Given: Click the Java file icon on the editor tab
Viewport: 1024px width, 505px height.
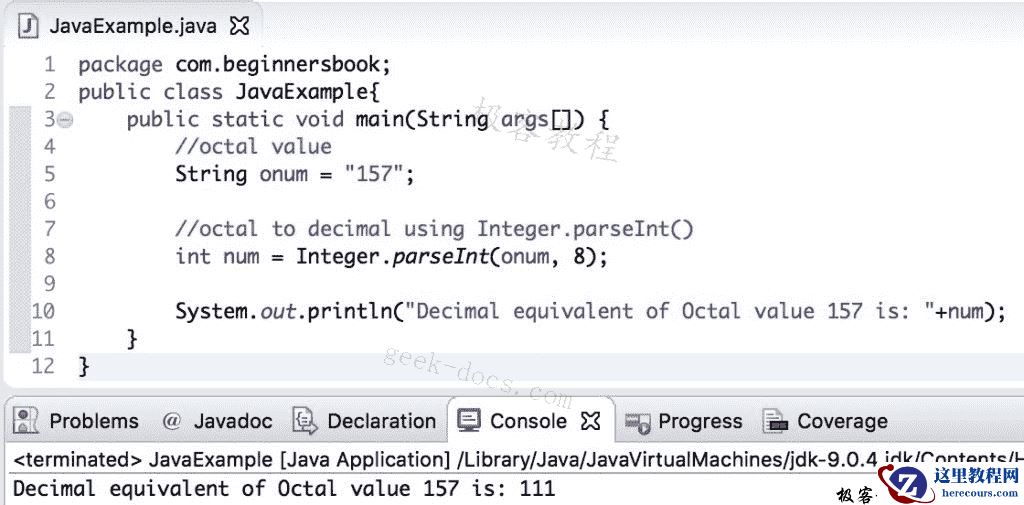Looking at the screenshot, I should point(30,25).
